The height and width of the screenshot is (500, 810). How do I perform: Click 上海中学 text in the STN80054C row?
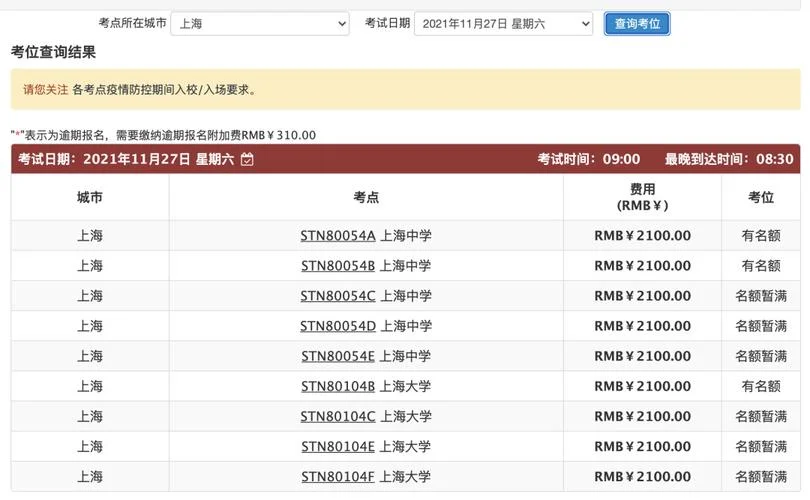click(x=406, y=296)
